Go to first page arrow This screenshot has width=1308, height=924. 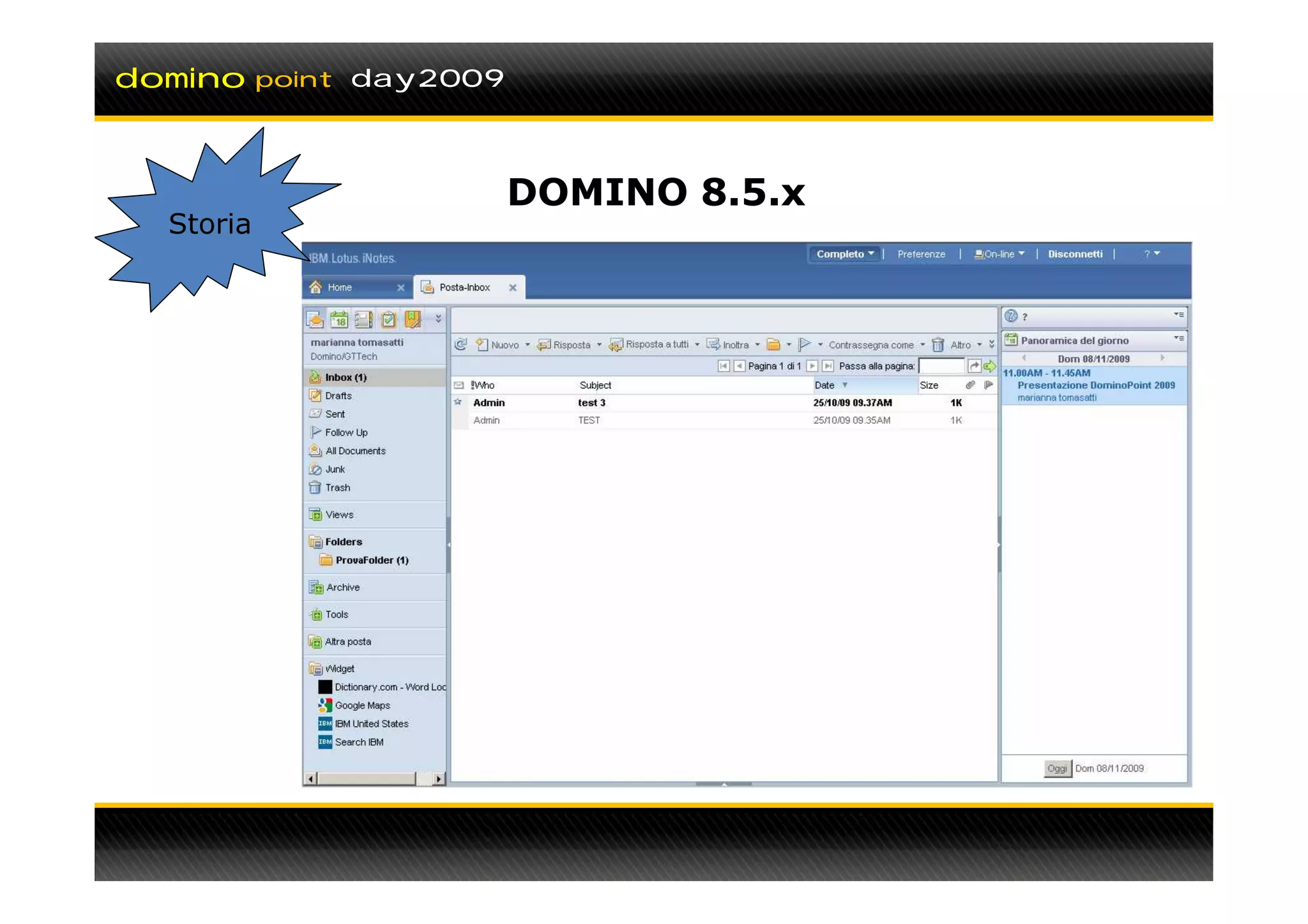click(724, 366)
